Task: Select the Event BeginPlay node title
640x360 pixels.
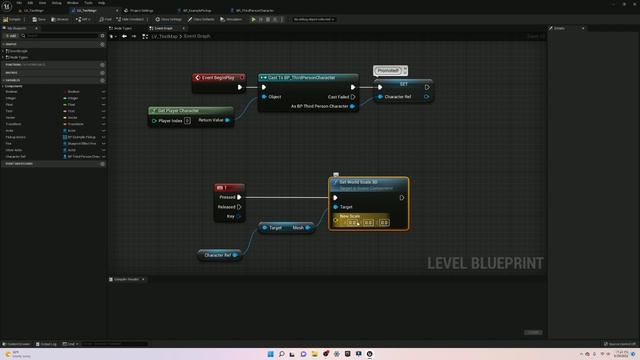Action: click(218, 78)
